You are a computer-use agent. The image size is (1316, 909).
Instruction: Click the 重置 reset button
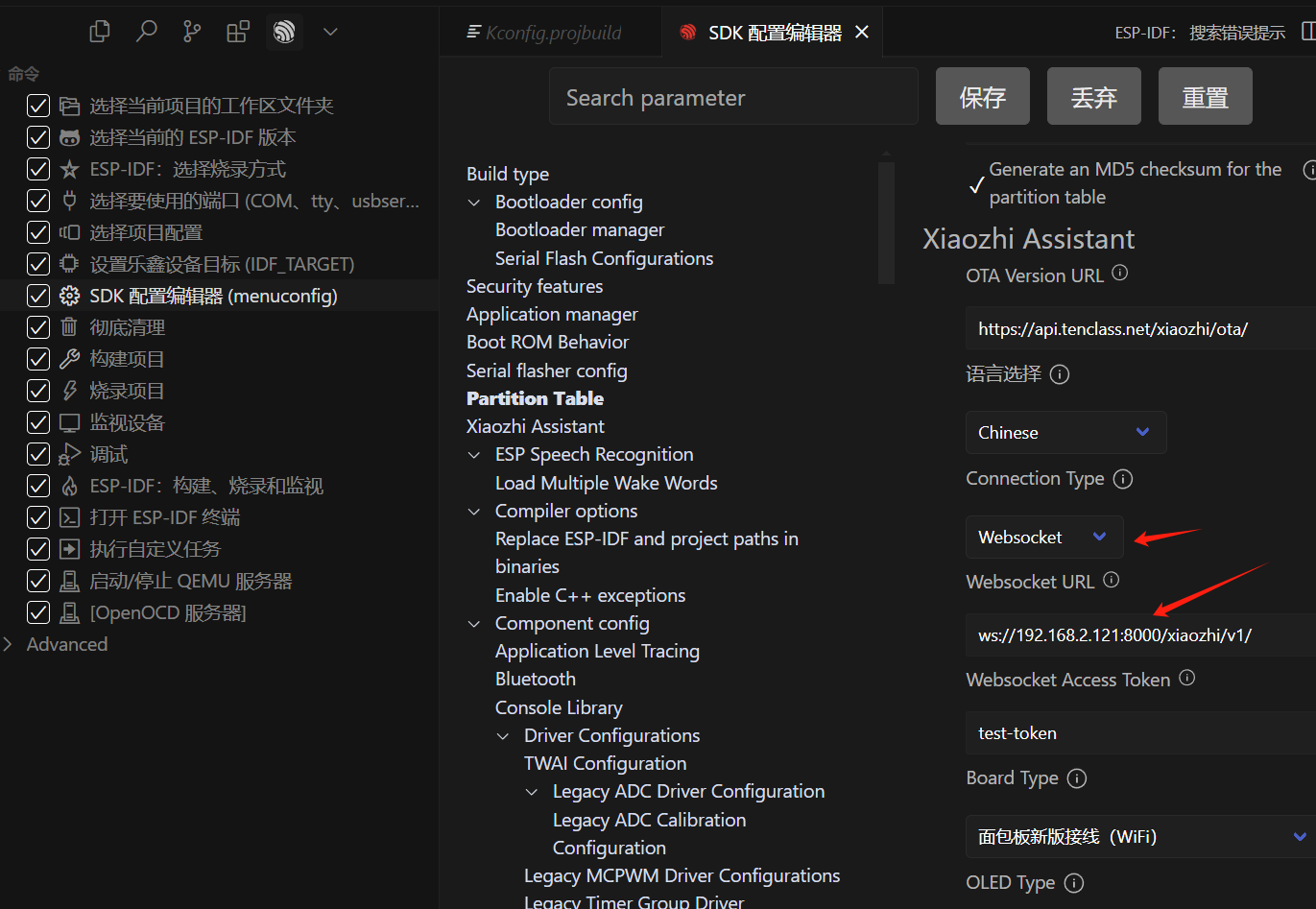(x=1205, y=97)
